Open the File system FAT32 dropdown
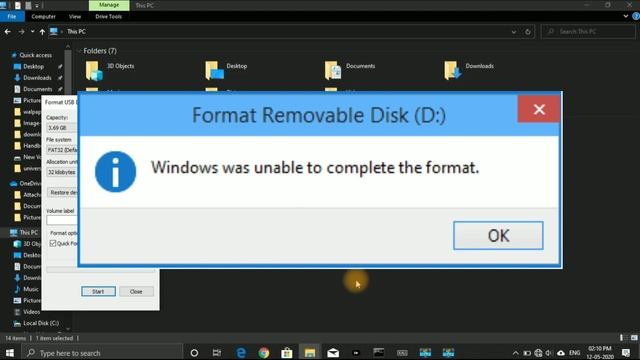Screen dimensions: 640x360 62,150
